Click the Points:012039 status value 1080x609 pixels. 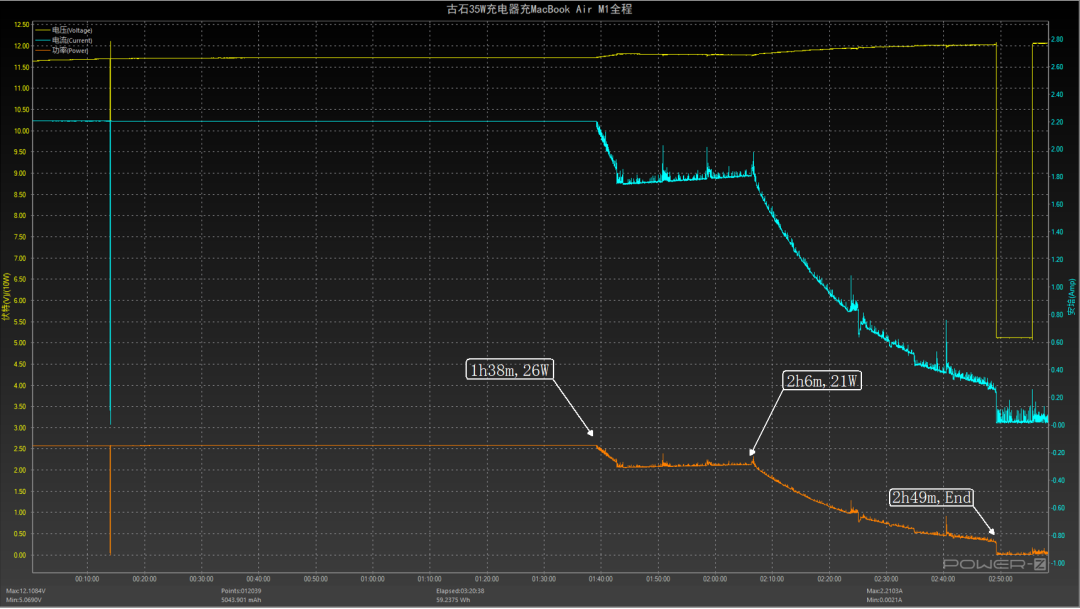point(241,591)
